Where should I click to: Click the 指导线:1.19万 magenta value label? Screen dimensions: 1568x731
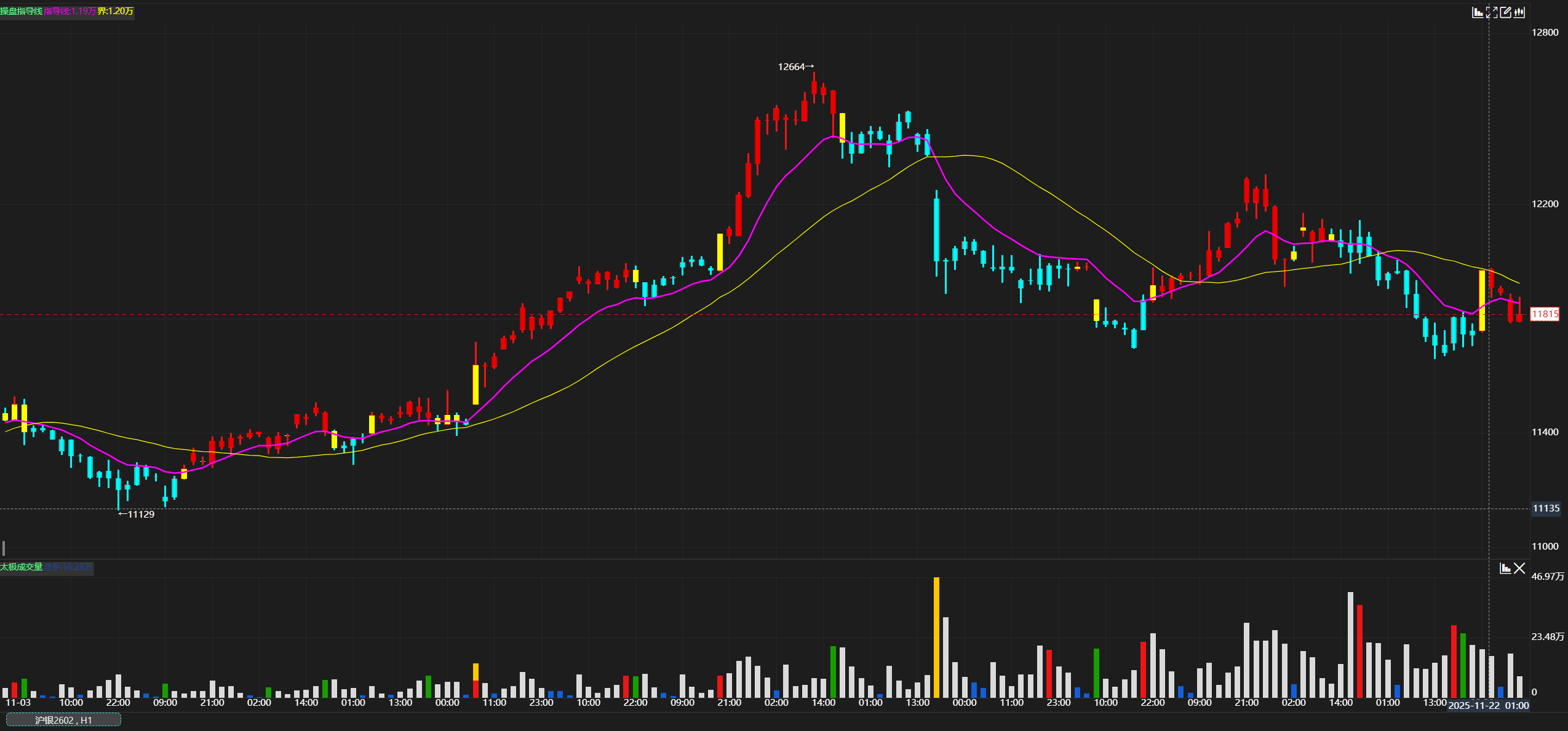pyautogui.click(x=70, y=11)
